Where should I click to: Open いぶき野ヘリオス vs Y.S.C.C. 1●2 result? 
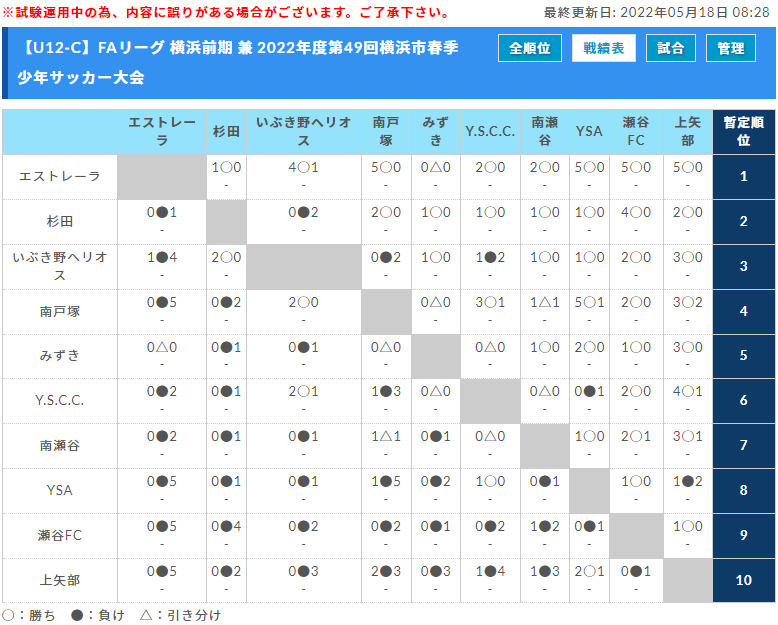[490, 257]
